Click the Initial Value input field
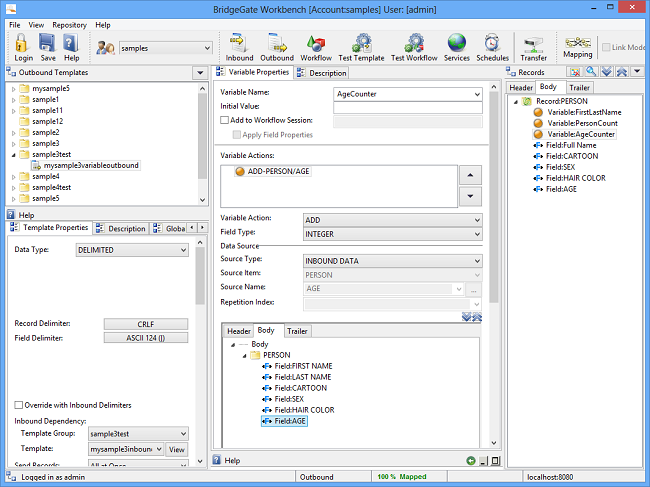 (x=407, y=107)
